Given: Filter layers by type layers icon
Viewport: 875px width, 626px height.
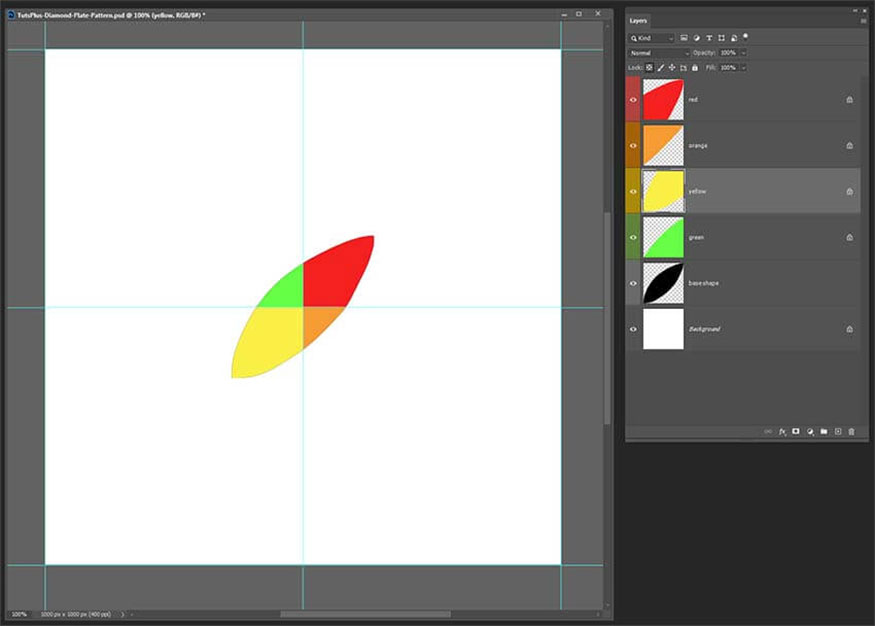Looking at the screenshot, I should 709,38.
